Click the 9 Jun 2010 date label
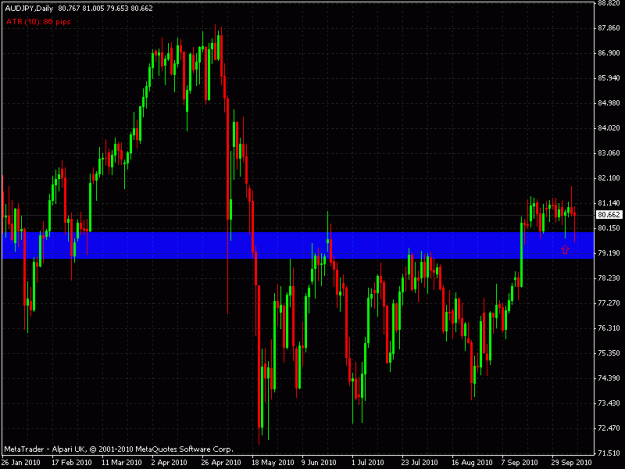 319,463
